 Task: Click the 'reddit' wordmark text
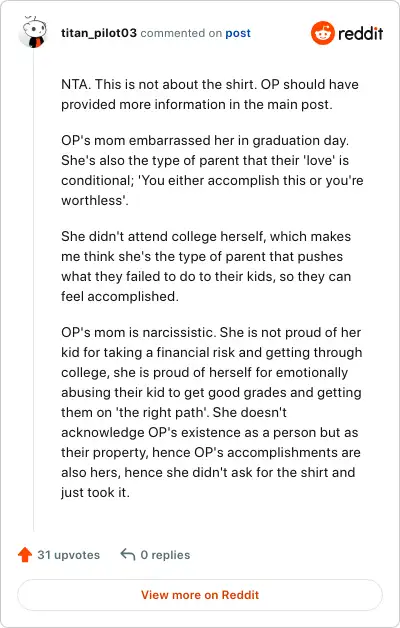pos(360,33)
